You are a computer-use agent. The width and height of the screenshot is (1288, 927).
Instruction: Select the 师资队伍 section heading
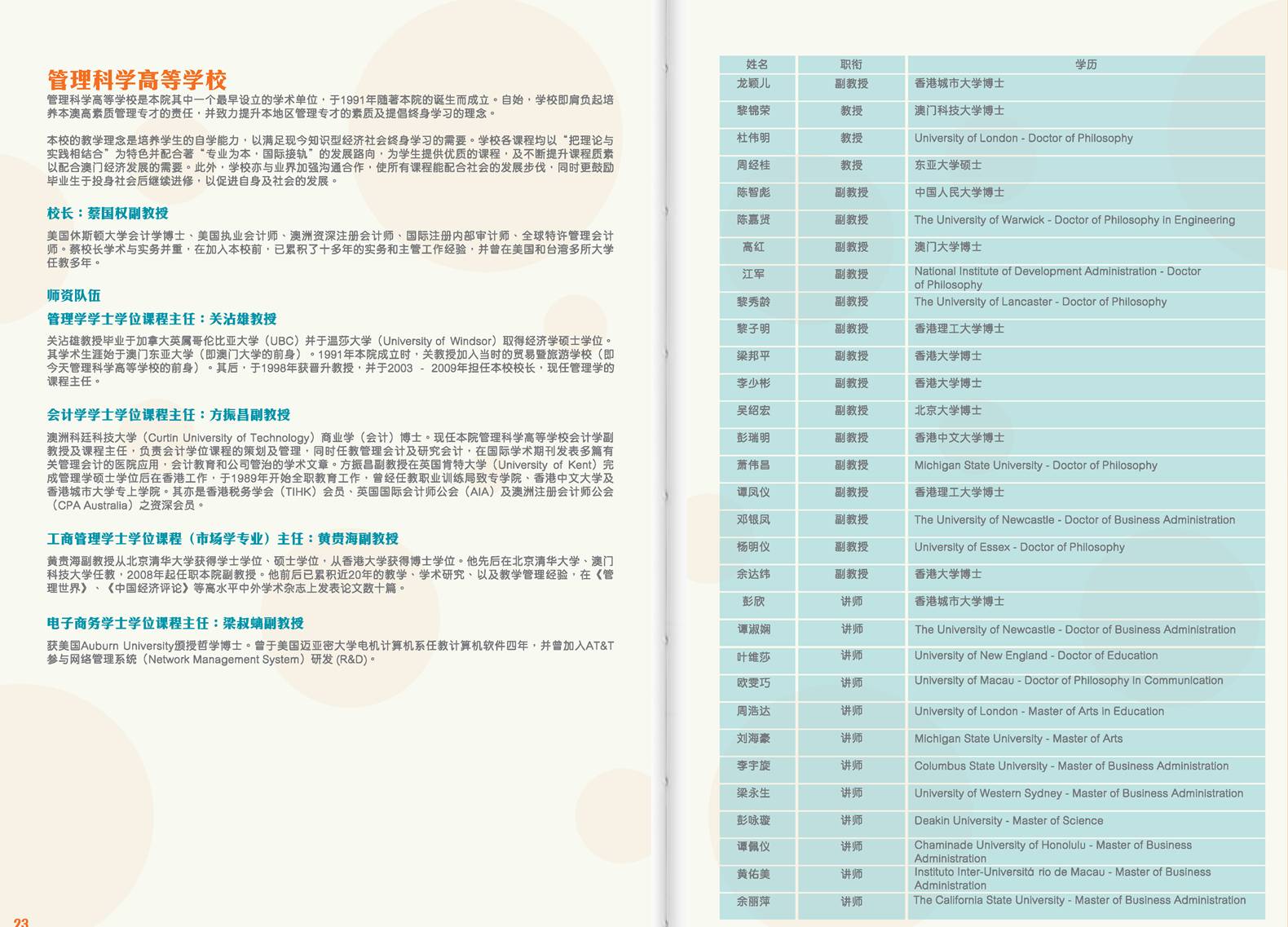[73, 295]
